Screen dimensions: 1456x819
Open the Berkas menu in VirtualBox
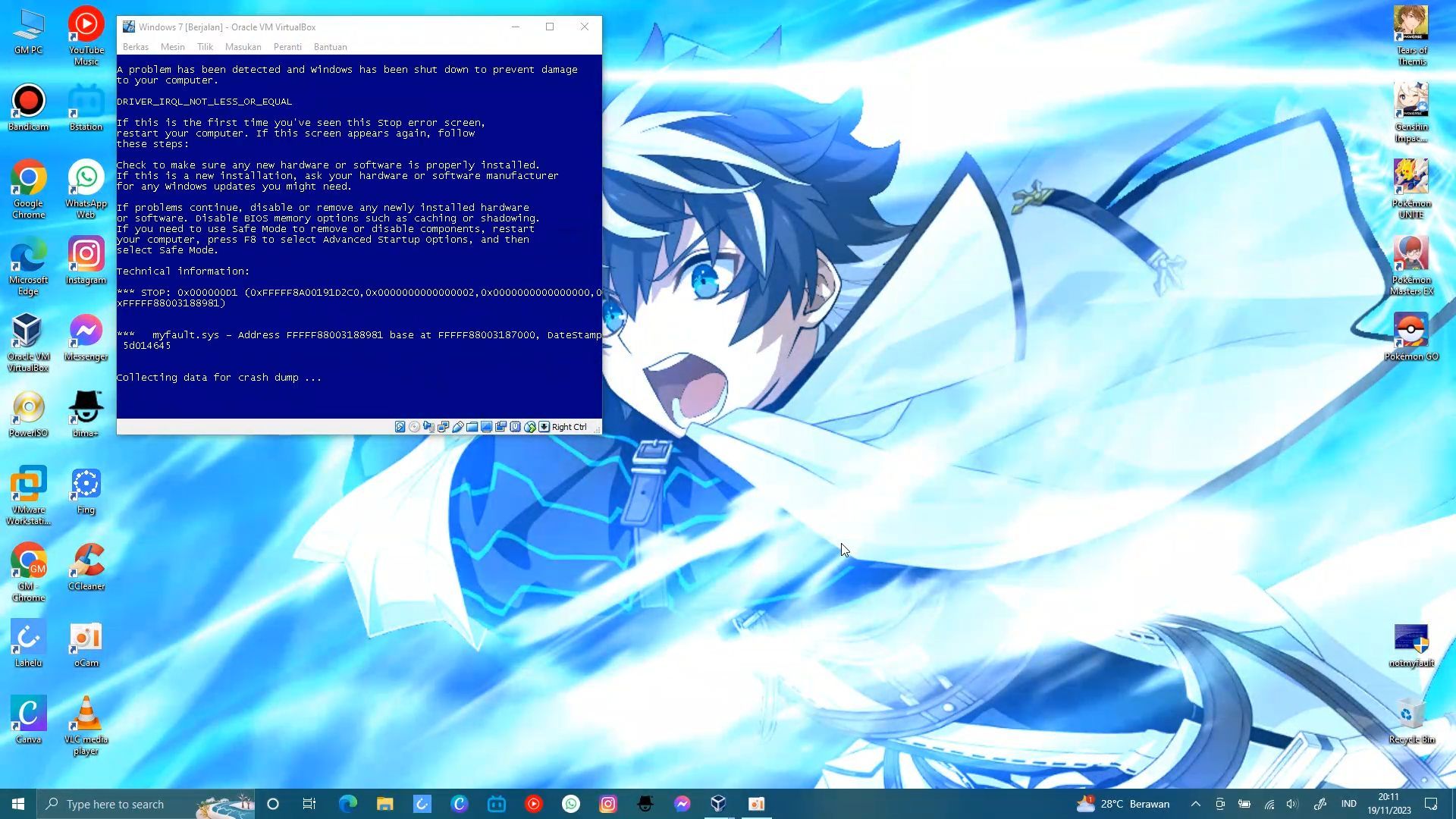coord(136,47)
